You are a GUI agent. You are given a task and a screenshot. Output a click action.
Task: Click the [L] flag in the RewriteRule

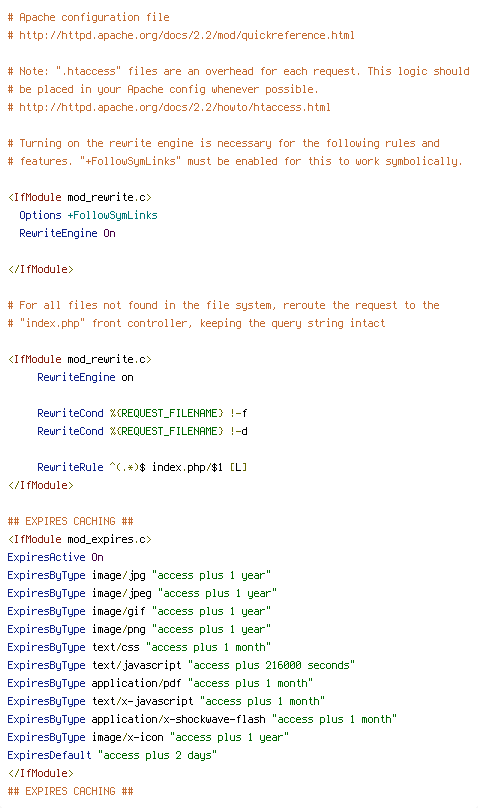[238, 467]
